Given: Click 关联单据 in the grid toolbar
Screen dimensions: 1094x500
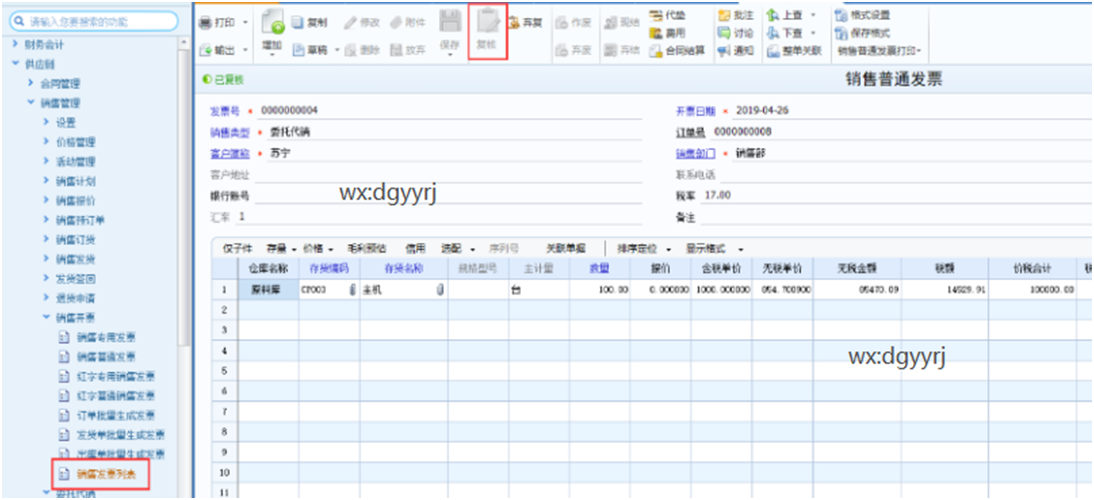Looking at the screenshot, I should pyautogui.click(x=566, y=249).
